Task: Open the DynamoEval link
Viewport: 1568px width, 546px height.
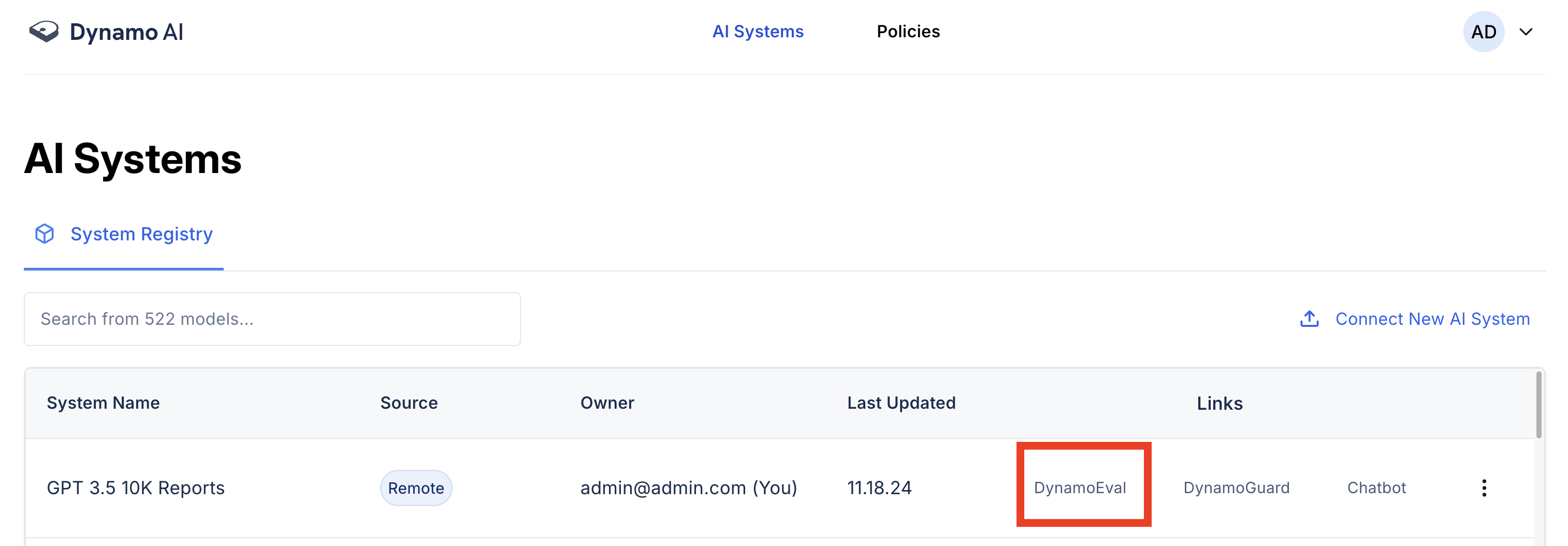Action: tap(1080, 487)
